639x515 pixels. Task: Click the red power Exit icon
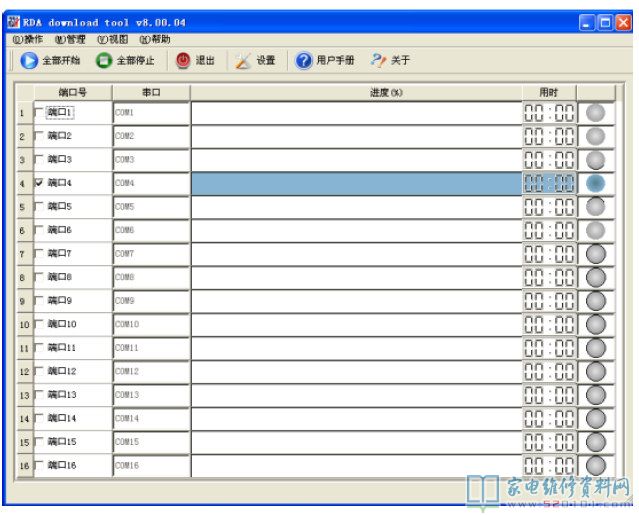[x=183, y=61]
